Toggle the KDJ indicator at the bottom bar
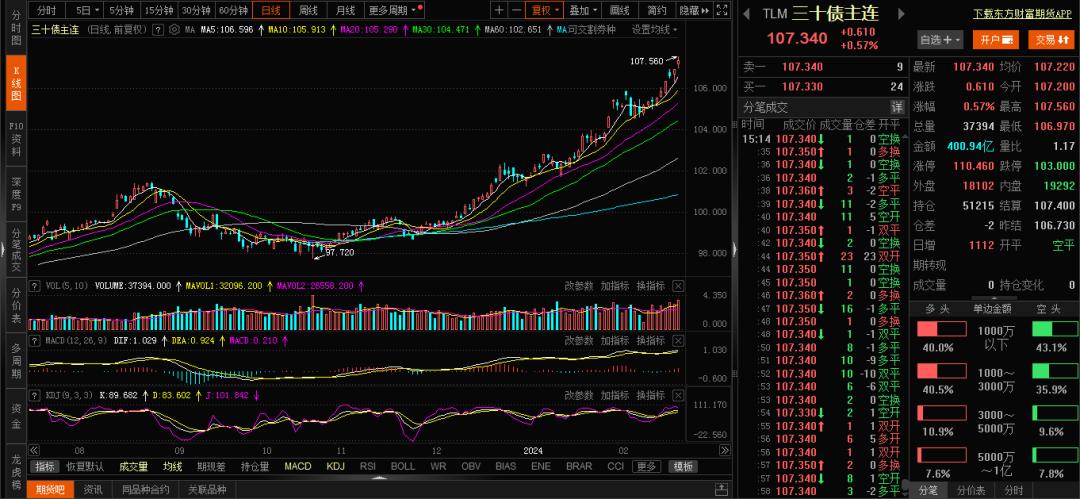Viewport: 1080px width, 499px height. pos(335,466)
